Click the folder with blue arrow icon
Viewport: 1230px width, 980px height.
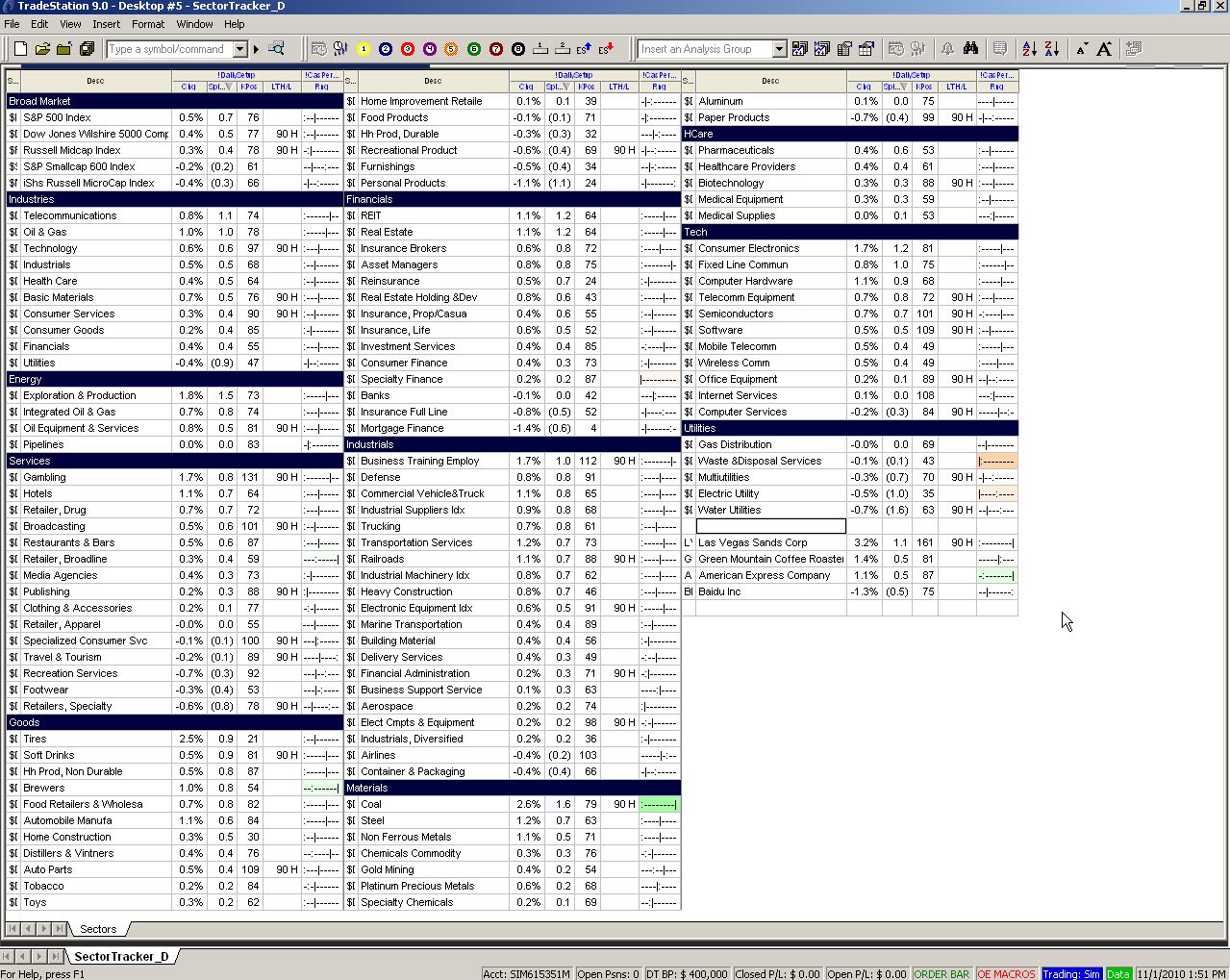coord(64,49)
